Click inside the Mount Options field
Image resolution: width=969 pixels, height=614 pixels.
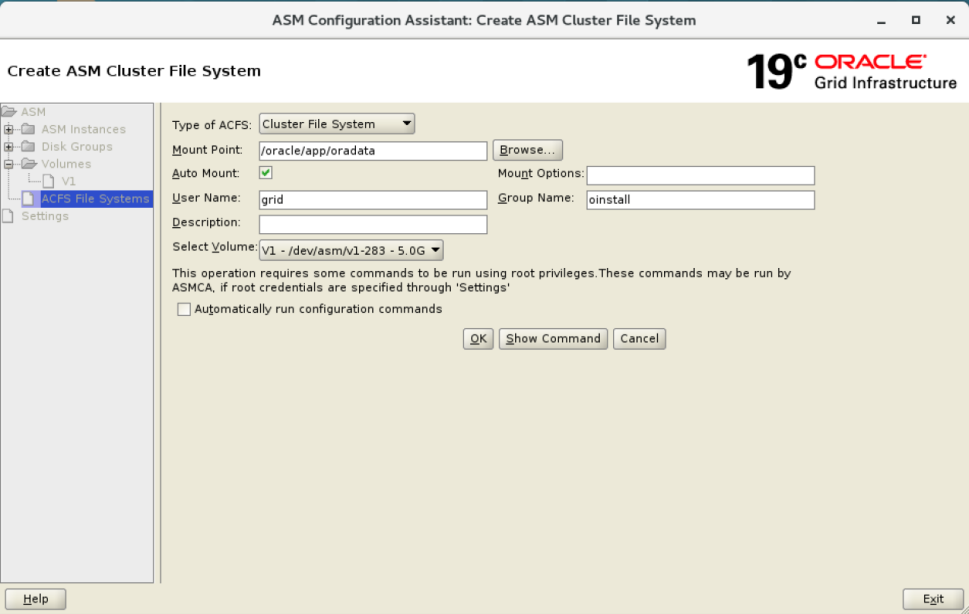click(x=700, y=174)
